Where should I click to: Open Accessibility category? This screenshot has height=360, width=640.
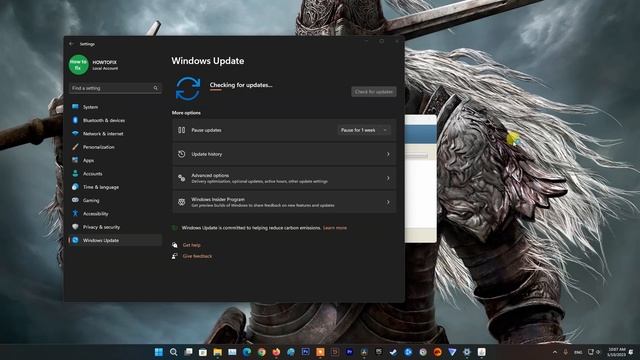[x=115, y=213]
